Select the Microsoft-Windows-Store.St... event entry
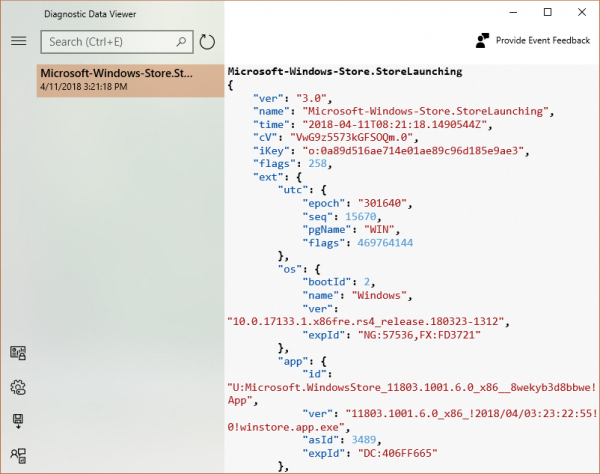This screenshot has height=474, width=600. coord(130,80)
